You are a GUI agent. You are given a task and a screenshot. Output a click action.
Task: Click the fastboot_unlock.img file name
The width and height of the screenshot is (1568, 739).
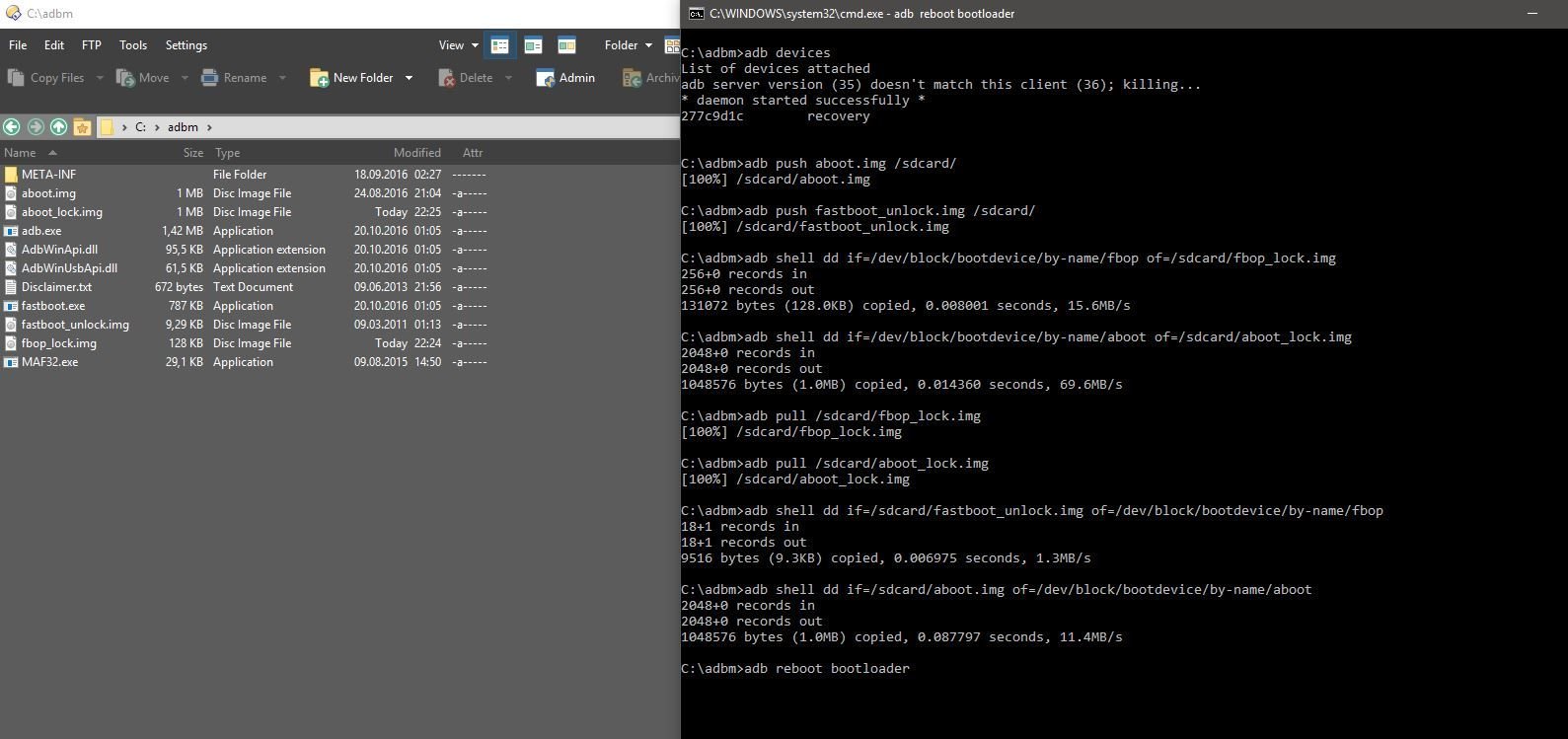coord(75,325)
